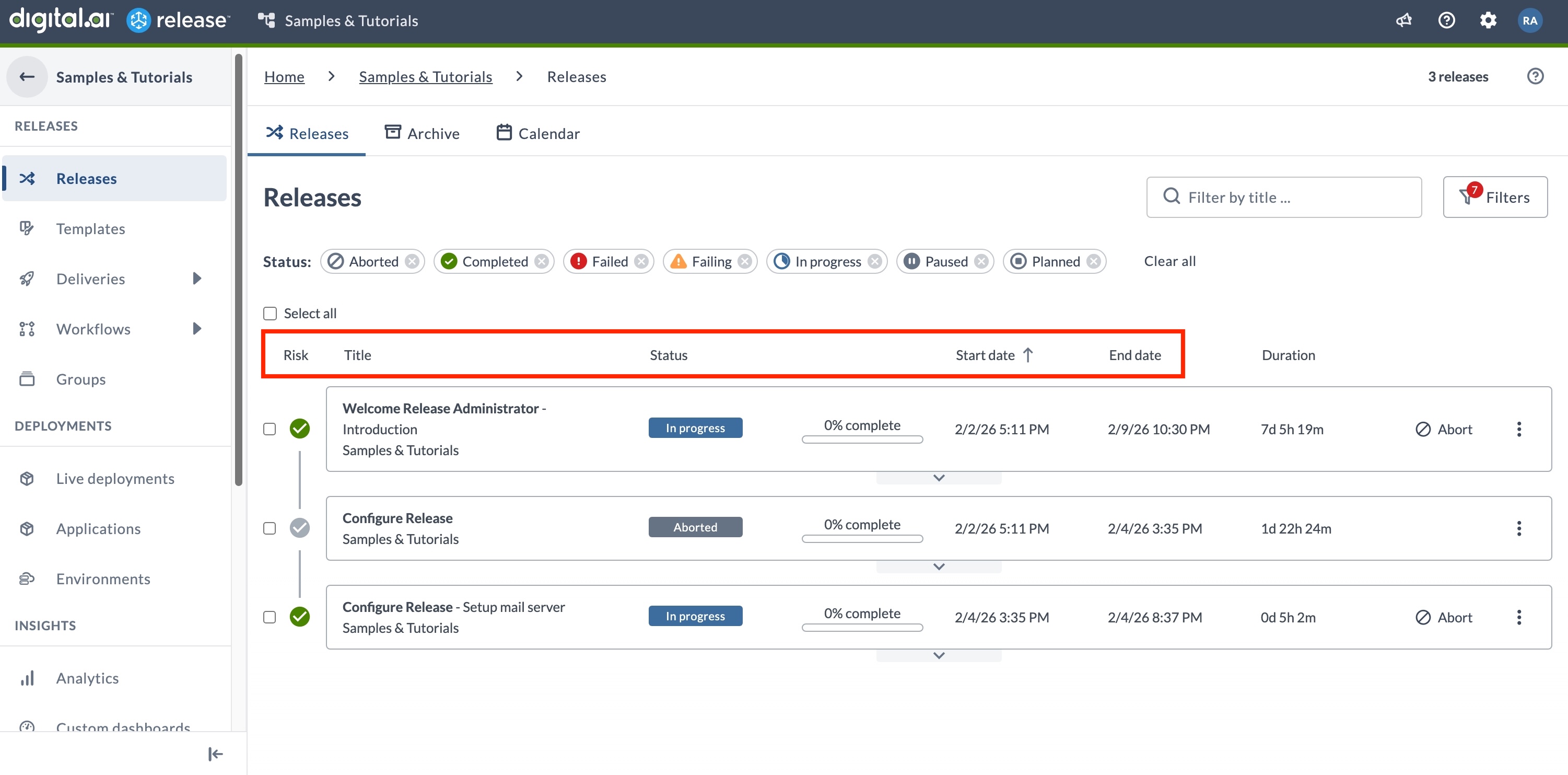Screen dimensions: 1568x775
Task: Expand the Deliveries sidebar submenu arrow
Action: point(196,279)
